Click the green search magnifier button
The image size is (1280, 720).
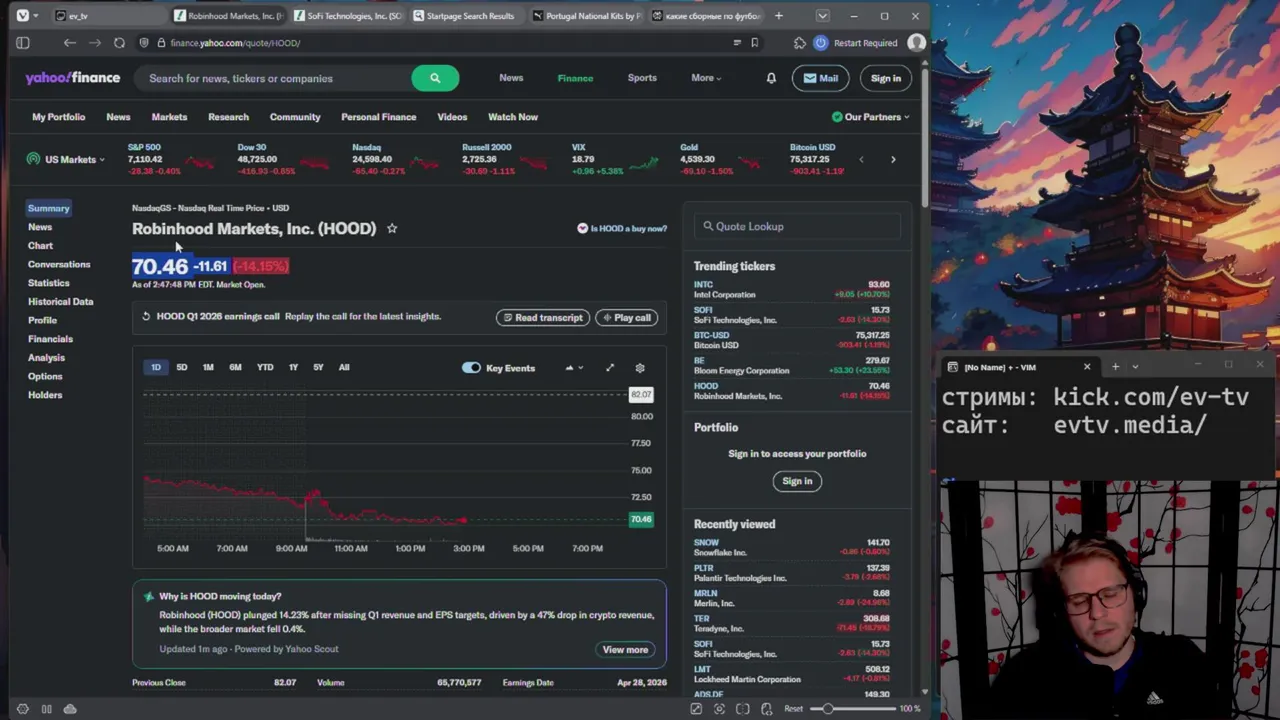pos(435,78)
